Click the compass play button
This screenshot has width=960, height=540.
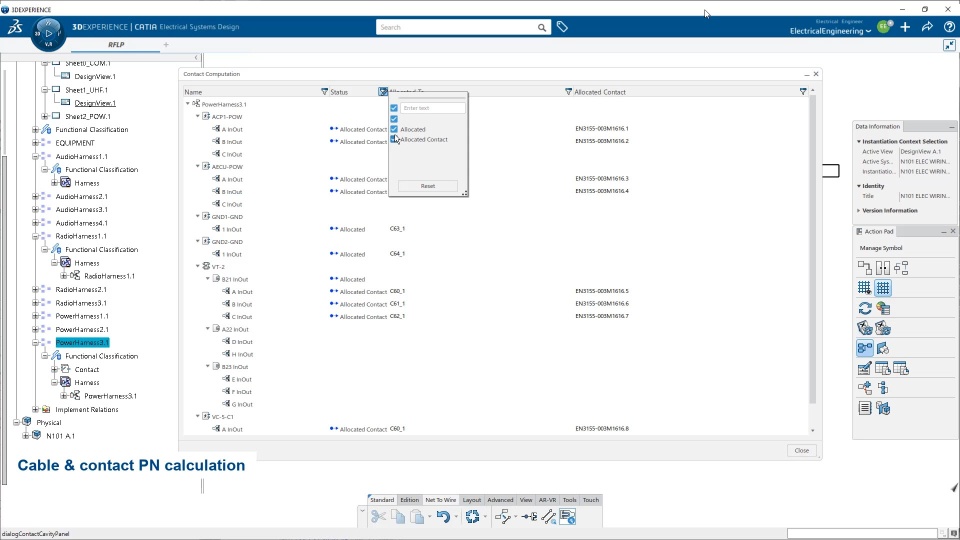(x=48, y=33)
